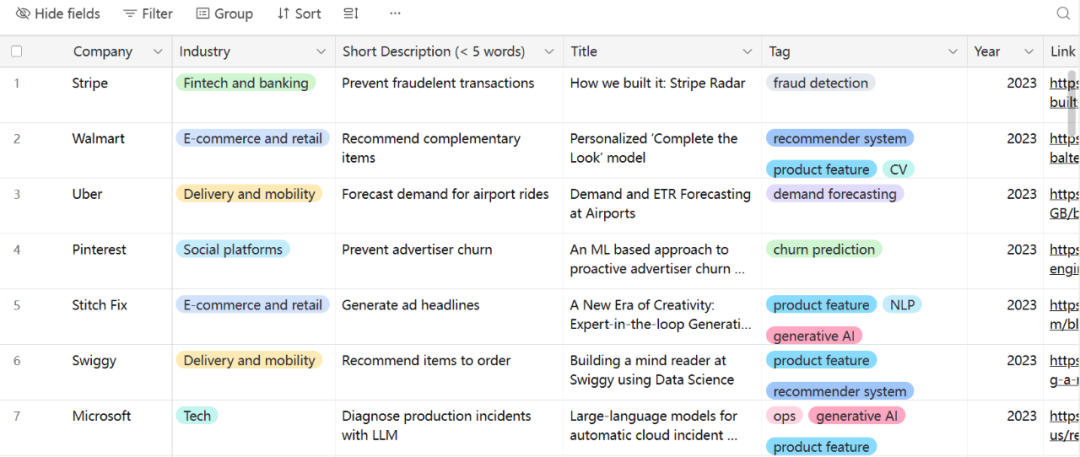
Task: Click the Hide fields button
Action: [x=58, y=14]
